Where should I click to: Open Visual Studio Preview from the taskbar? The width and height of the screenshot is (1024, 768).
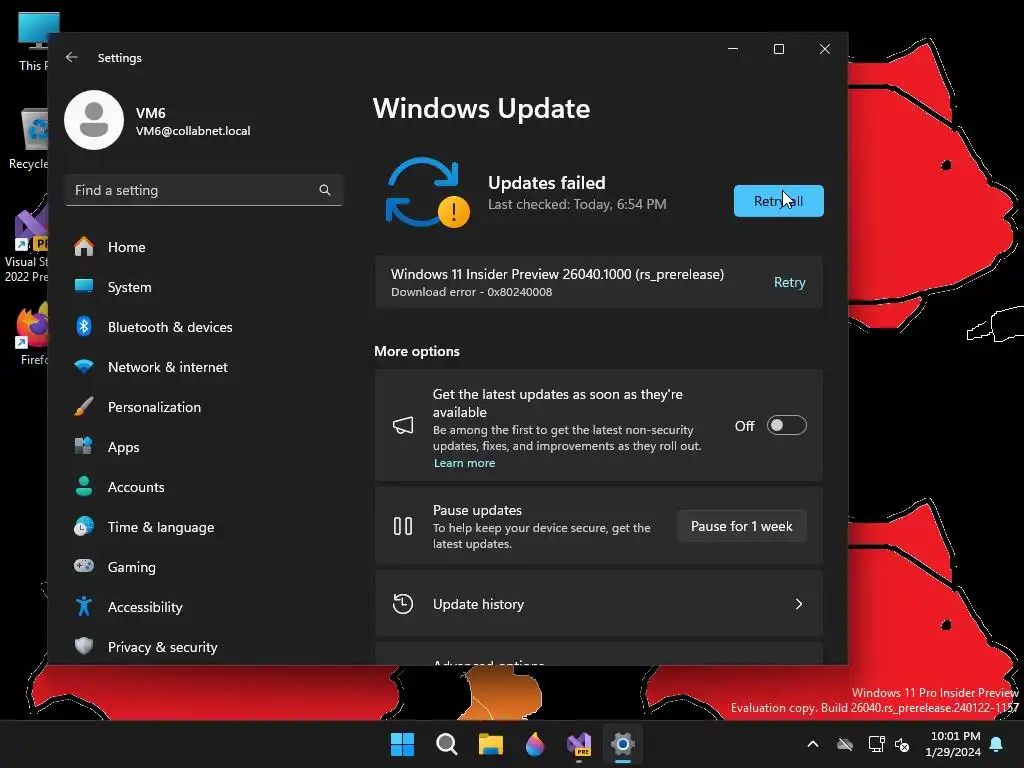pyautogui.click(x=579, y=744)
